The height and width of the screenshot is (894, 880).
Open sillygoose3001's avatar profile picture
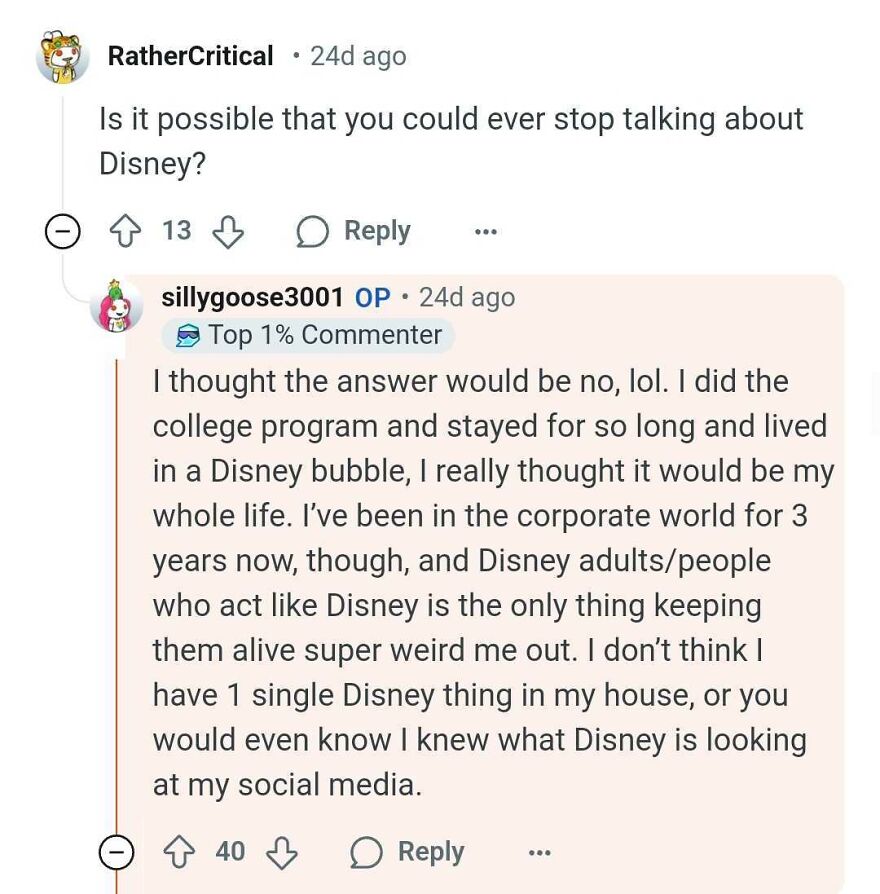pos(116,305)
